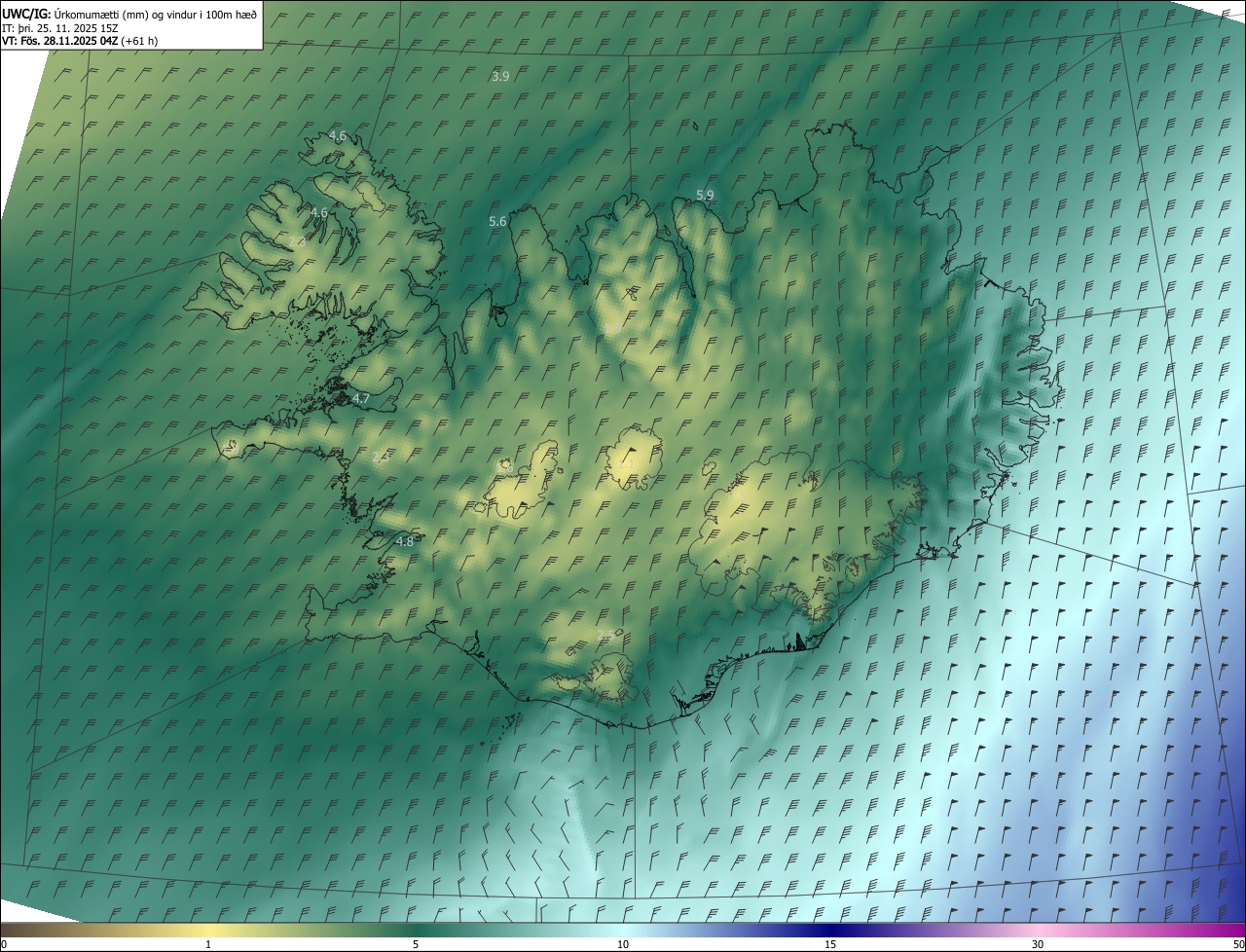Select the 4.7 value on the west coast
Viewport: 1246px width, 952px height.
pyautogui.click(x=361, y=399)
